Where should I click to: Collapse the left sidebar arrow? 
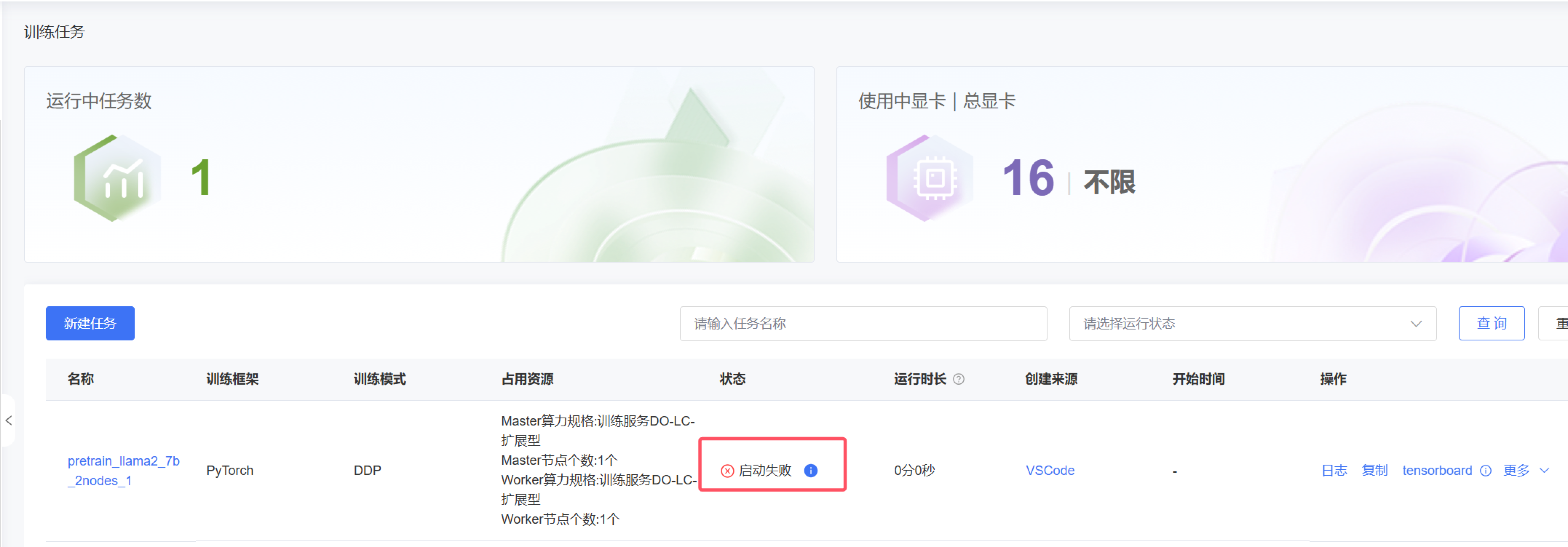pyautogui.click(x=8, y=420)
